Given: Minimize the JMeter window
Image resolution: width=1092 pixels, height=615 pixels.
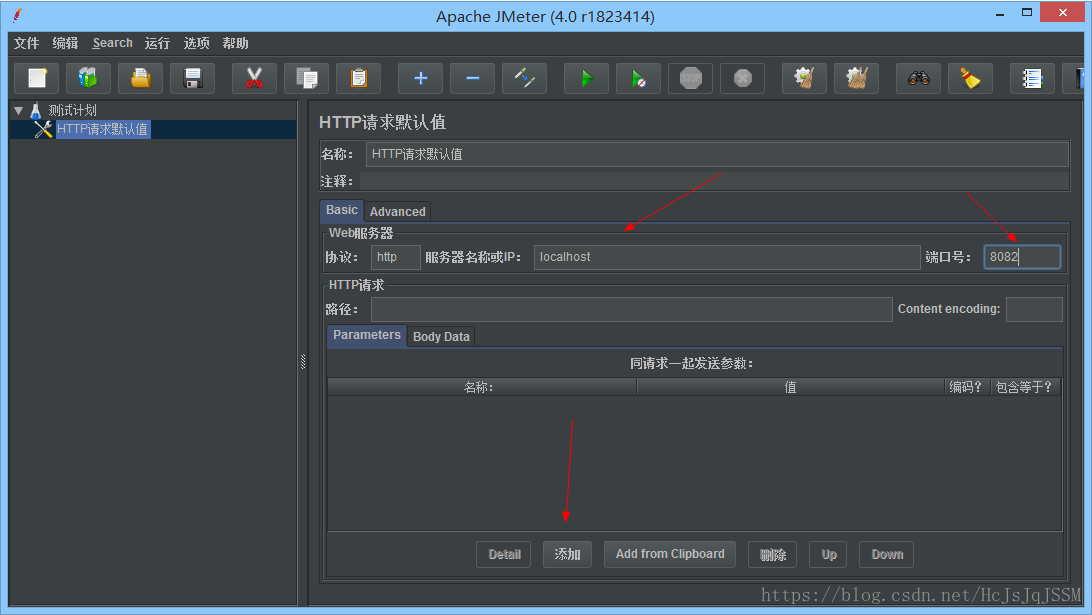Looking at the screenshot, I should coord(1000,14).
